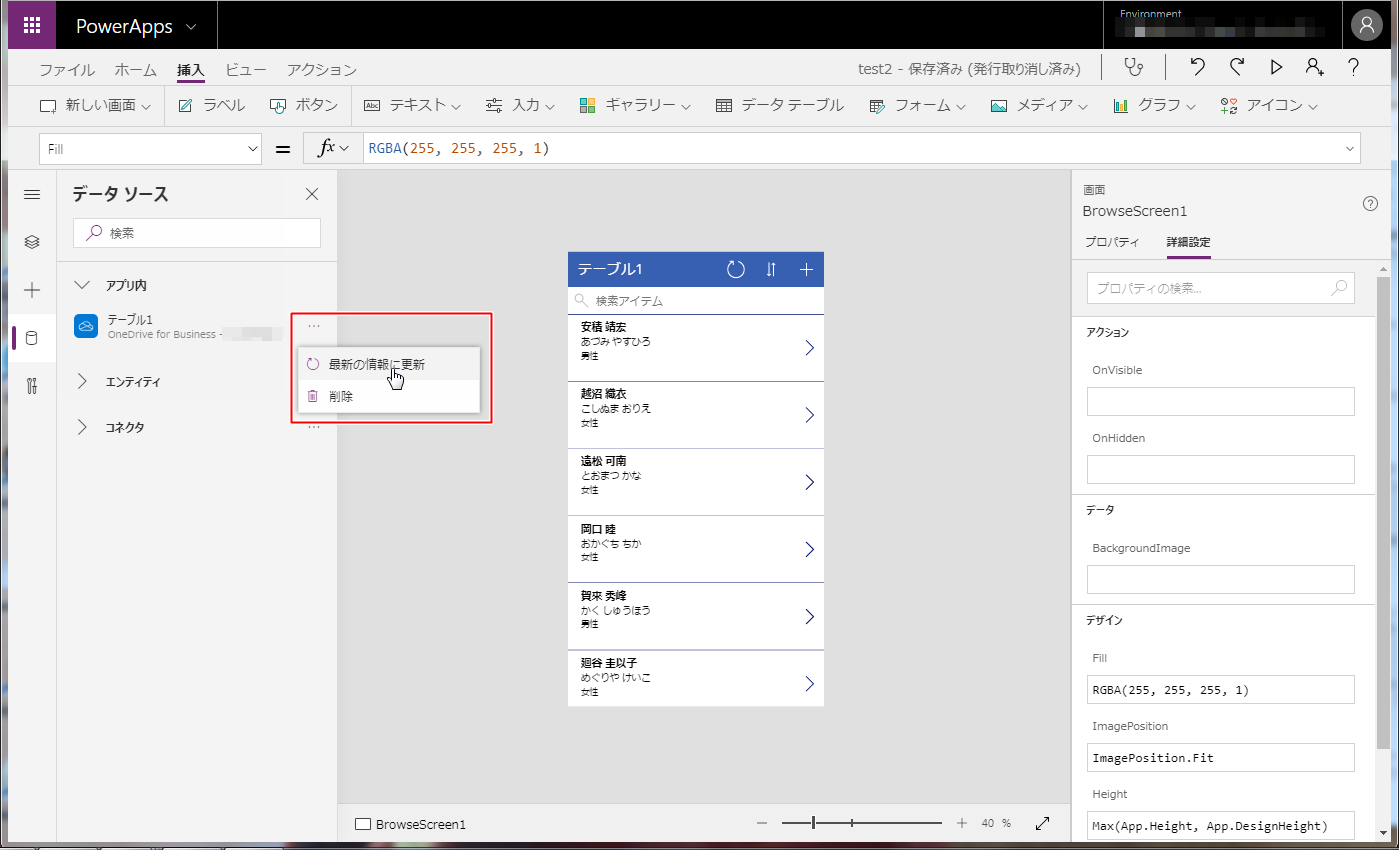Preview the app with play icon
This screenshot has height=850, width=1399.
pyautogui.click(x=1276, y=67)
